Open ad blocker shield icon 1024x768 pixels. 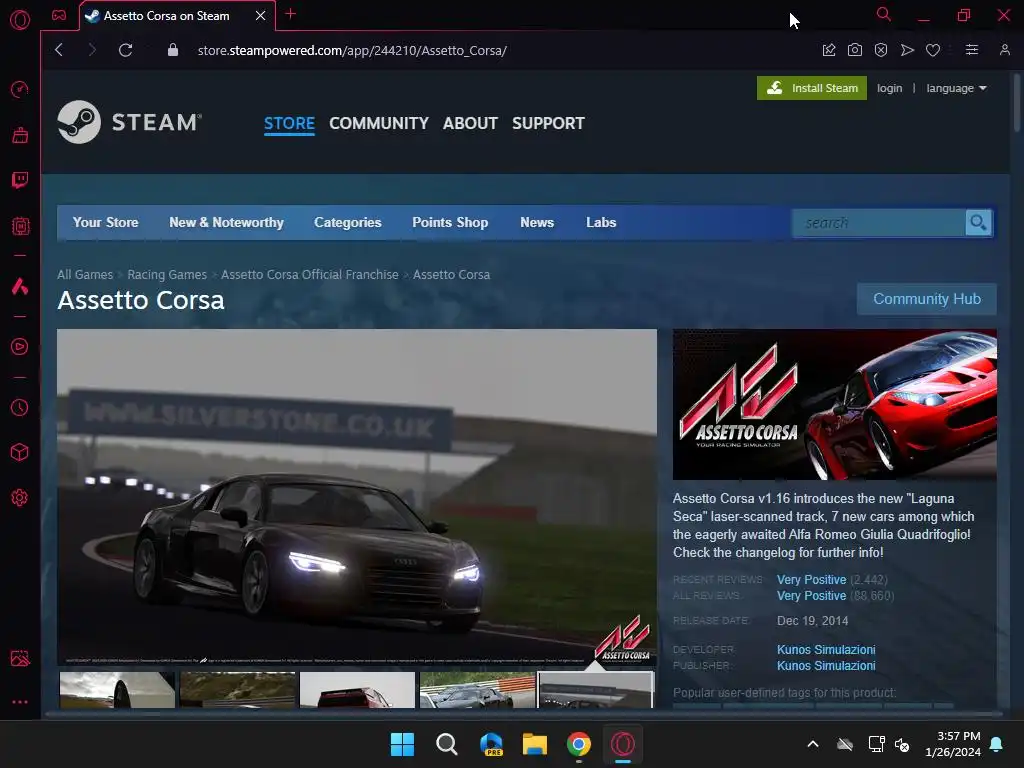[x=881, y=50]
